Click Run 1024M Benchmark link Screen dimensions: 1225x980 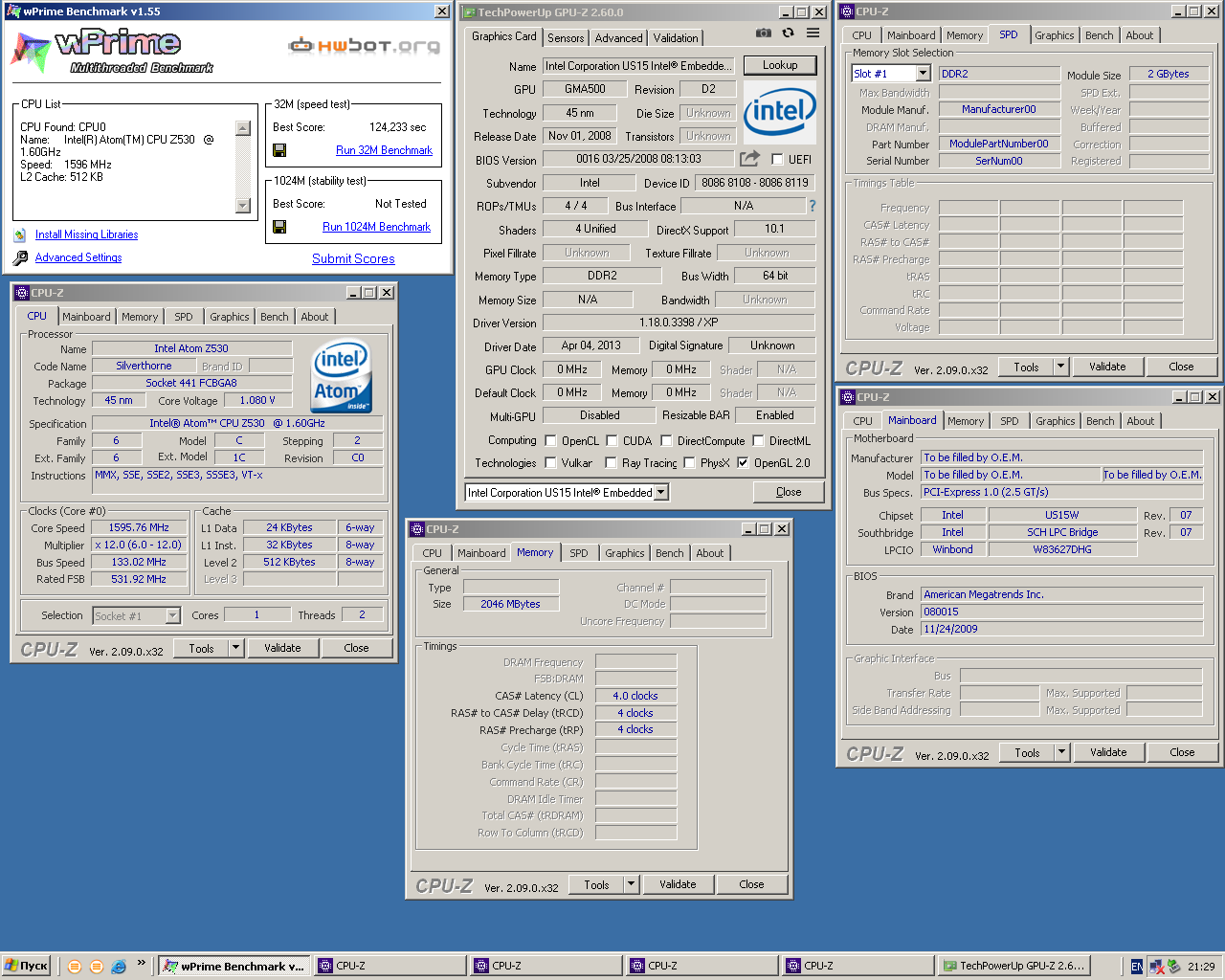[376, 227]
